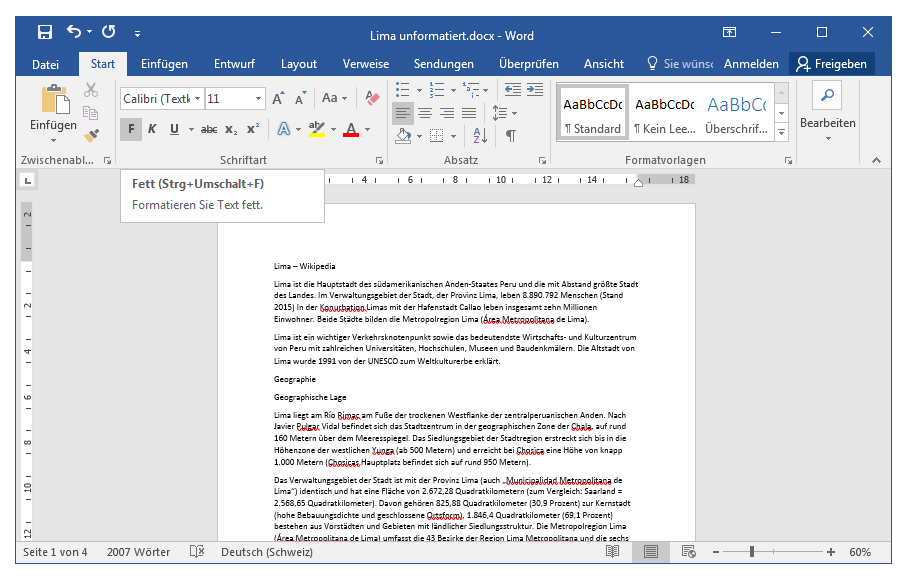Open underline style dropdown arrow
The image size is (904, 578).
tap(191, 130)
